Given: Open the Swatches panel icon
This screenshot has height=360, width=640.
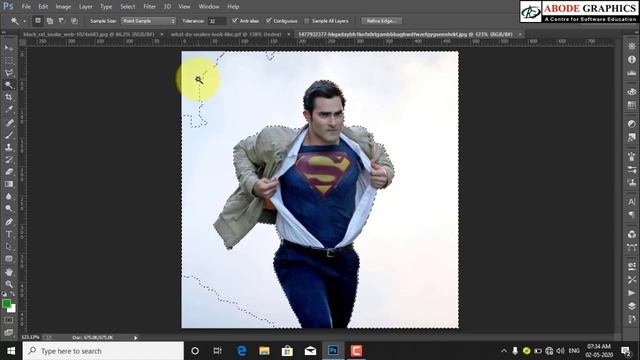Looking at the screenshot, I should tap(631, 105).
